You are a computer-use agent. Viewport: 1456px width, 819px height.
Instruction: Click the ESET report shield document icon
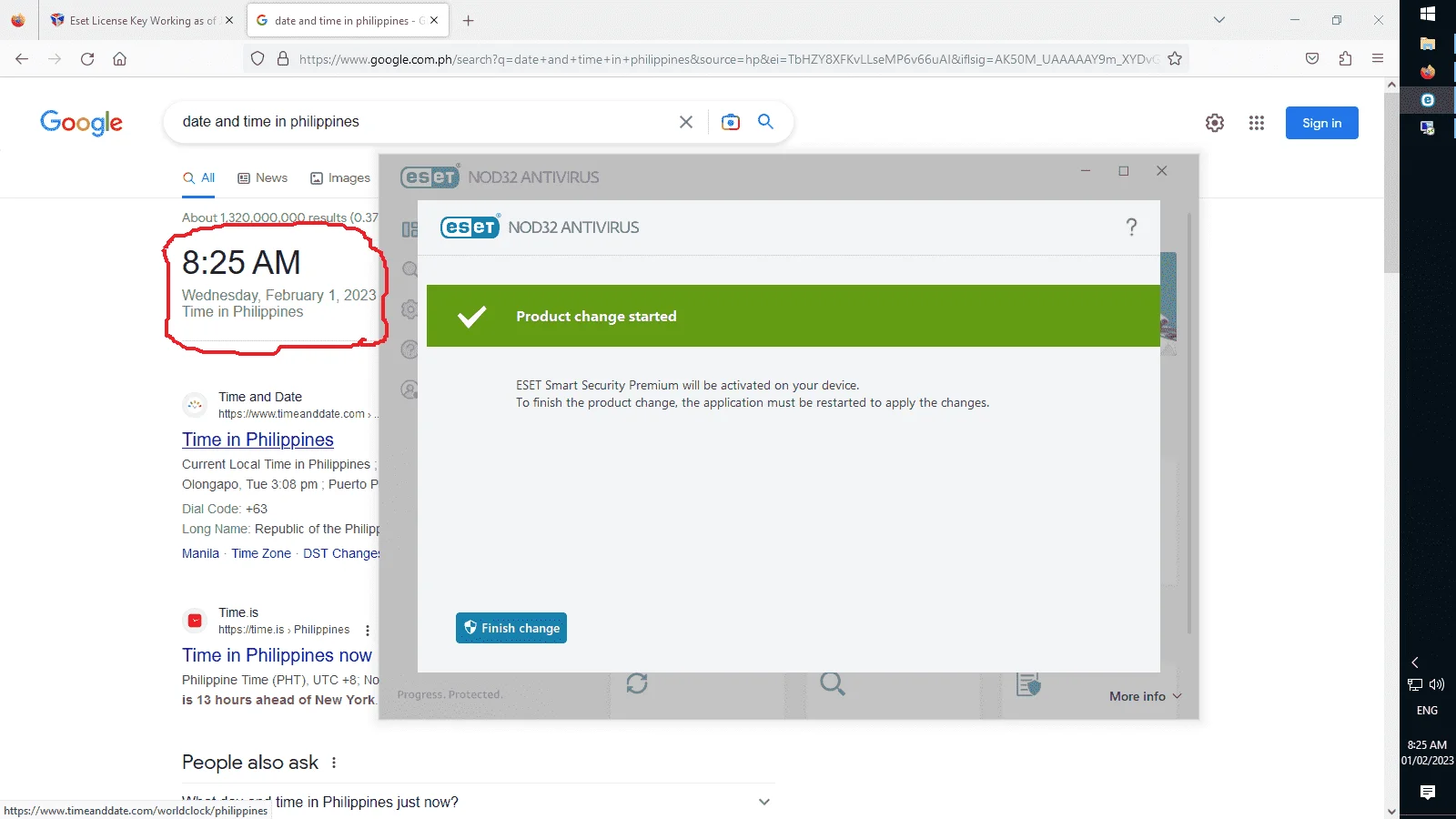[x=1028, y=684]
